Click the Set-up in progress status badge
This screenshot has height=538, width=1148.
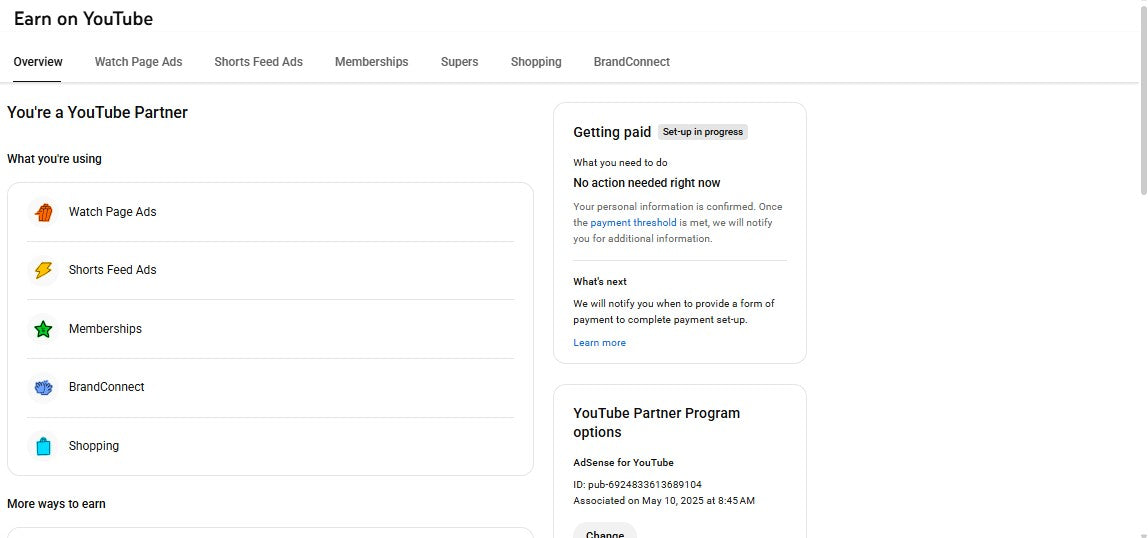[x=703, y=132]
